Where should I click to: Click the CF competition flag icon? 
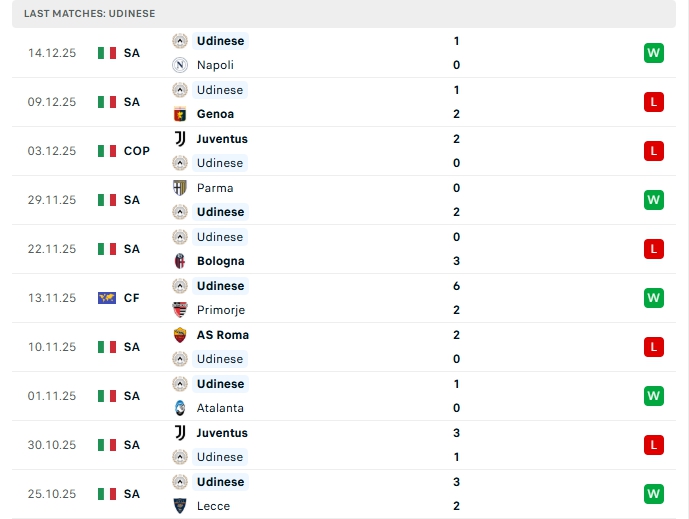pos(107,298)
